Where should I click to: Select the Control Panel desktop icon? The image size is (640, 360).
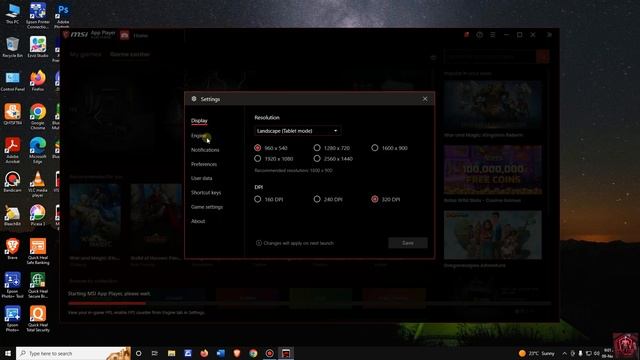(12, 81)
